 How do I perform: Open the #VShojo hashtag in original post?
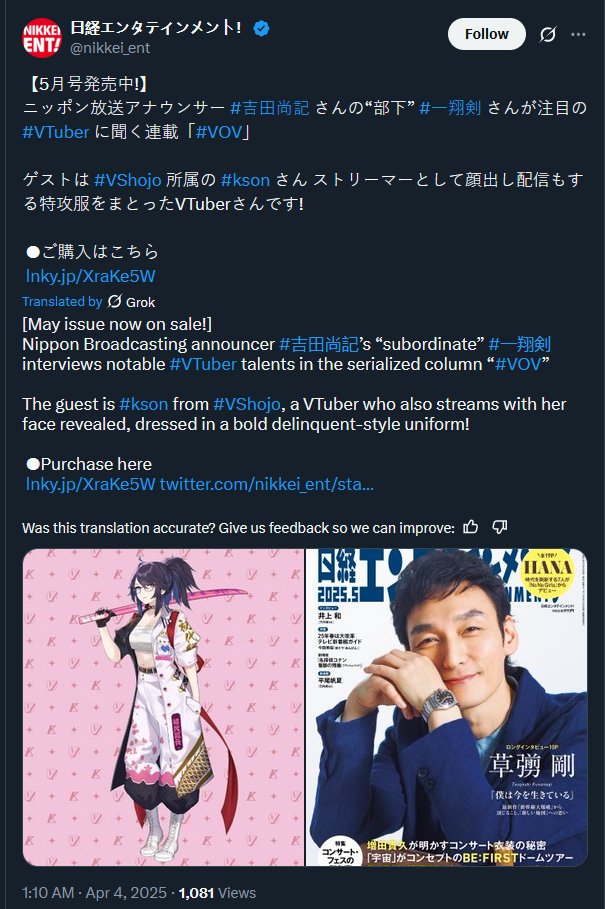click(127, 180)
